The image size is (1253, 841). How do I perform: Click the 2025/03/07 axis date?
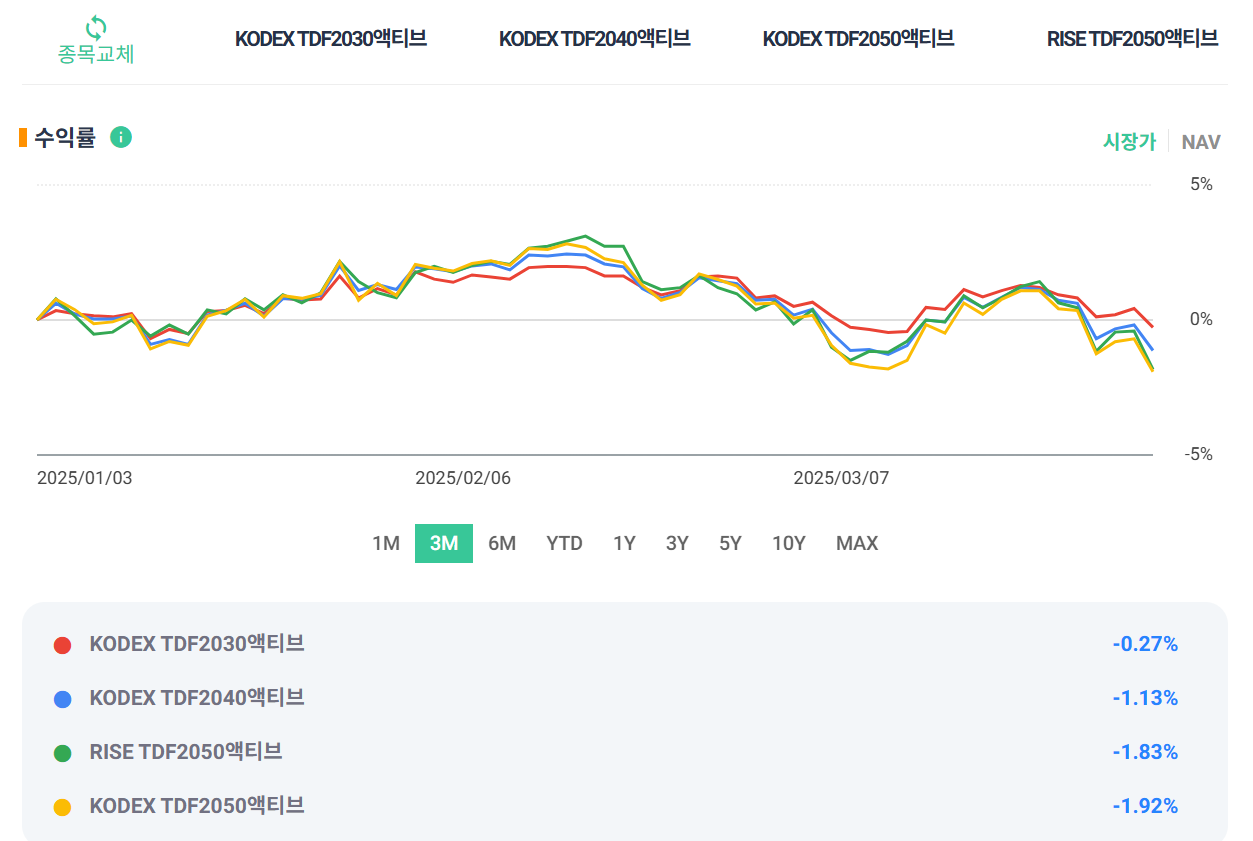pyautogui.click(x=841, y=478)
